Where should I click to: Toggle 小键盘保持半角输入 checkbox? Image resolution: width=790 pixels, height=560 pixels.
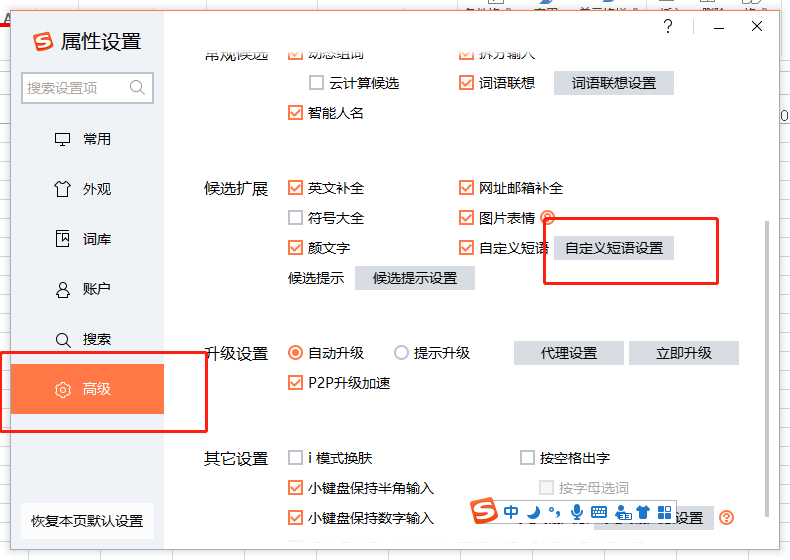tap(295, 487)
